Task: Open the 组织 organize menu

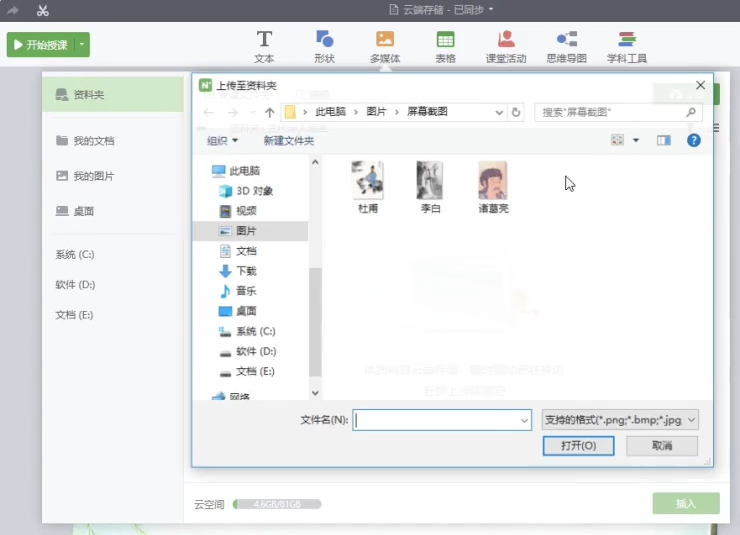Action: (x=222, y=141)
